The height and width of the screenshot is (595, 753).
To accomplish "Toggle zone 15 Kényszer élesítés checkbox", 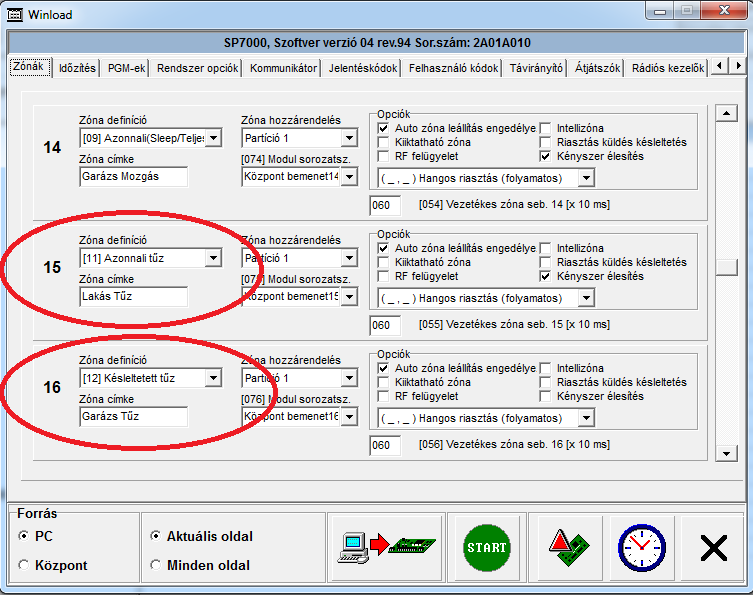I will (x=545, y=276).
